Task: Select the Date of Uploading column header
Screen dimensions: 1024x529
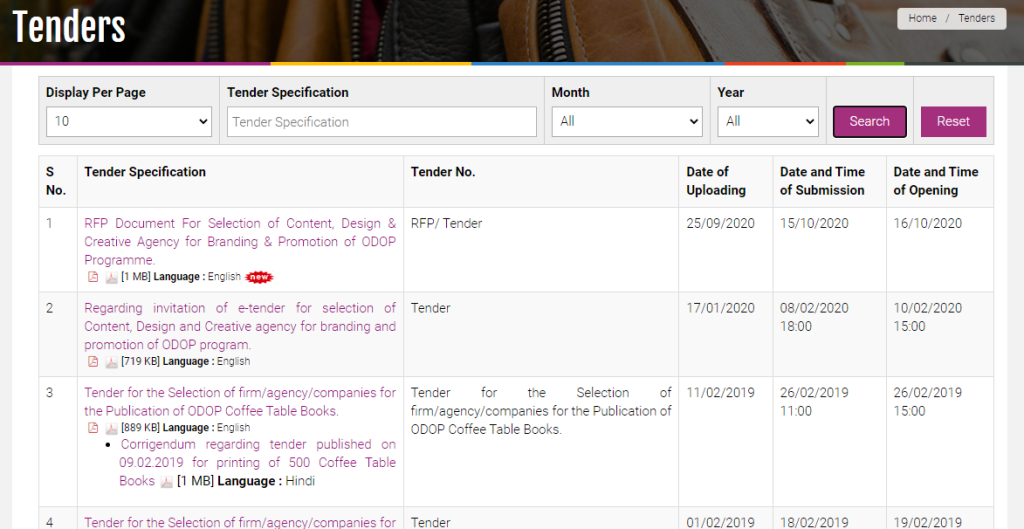Action: click(x=716, y=181)
